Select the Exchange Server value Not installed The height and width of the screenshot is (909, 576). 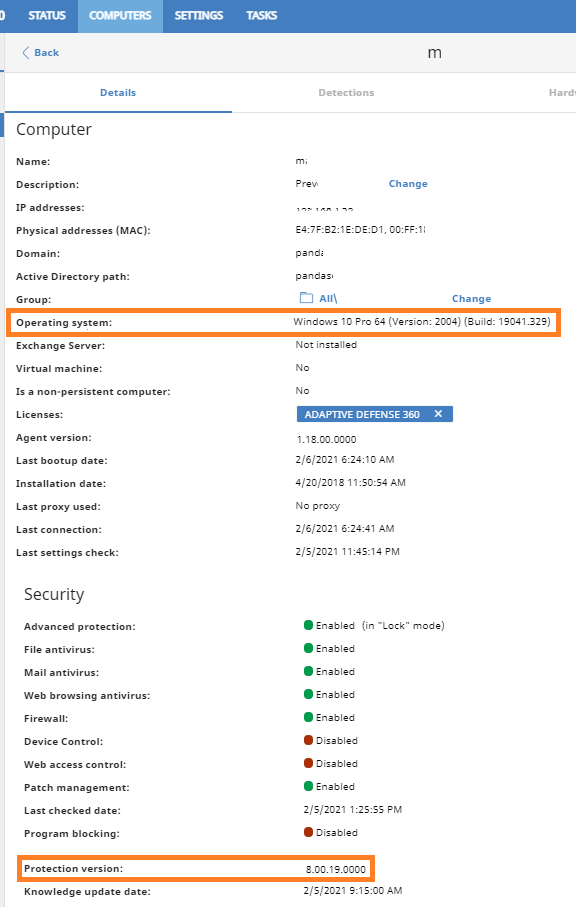tap(326, 345)
